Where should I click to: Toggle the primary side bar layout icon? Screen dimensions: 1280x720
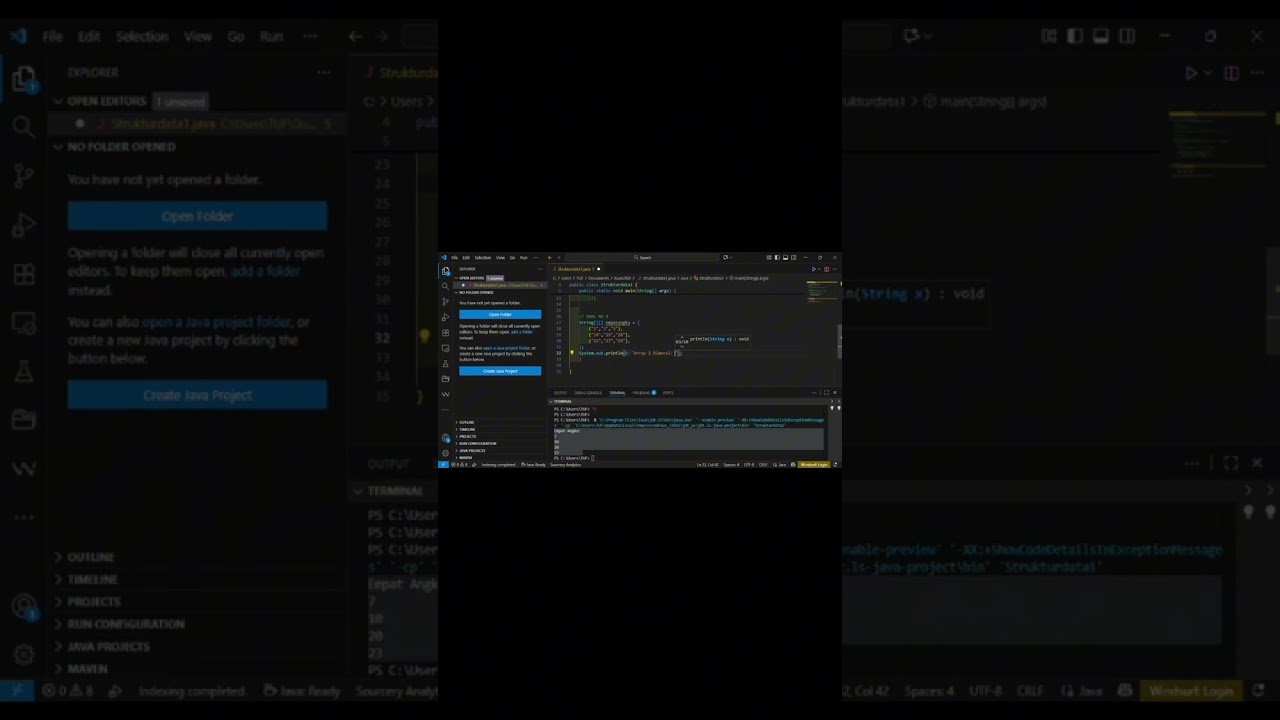click(x=777, y=258)
